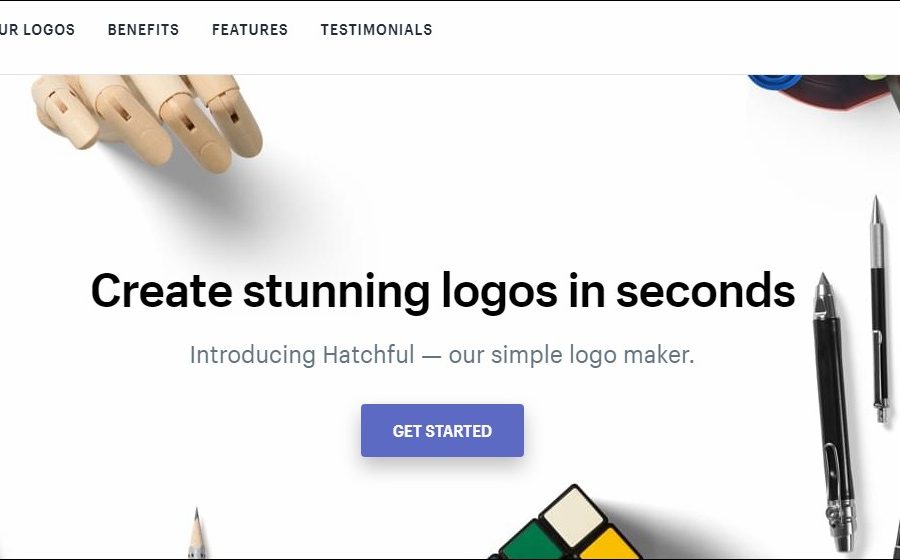Jump to the Features section
Viewport: 900px width, 560px height.
pyautogui.click(x=250, y=30)
